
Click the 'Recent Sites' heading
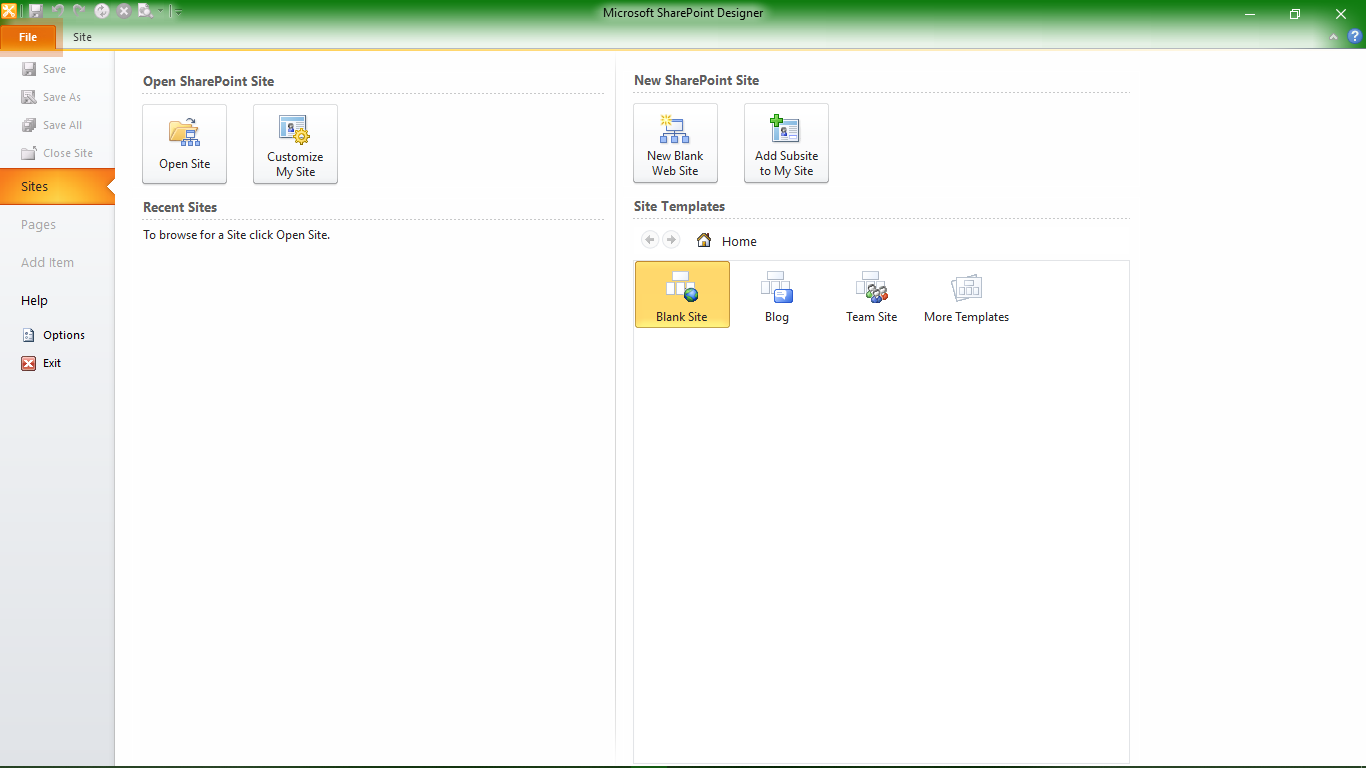[180, 207]
